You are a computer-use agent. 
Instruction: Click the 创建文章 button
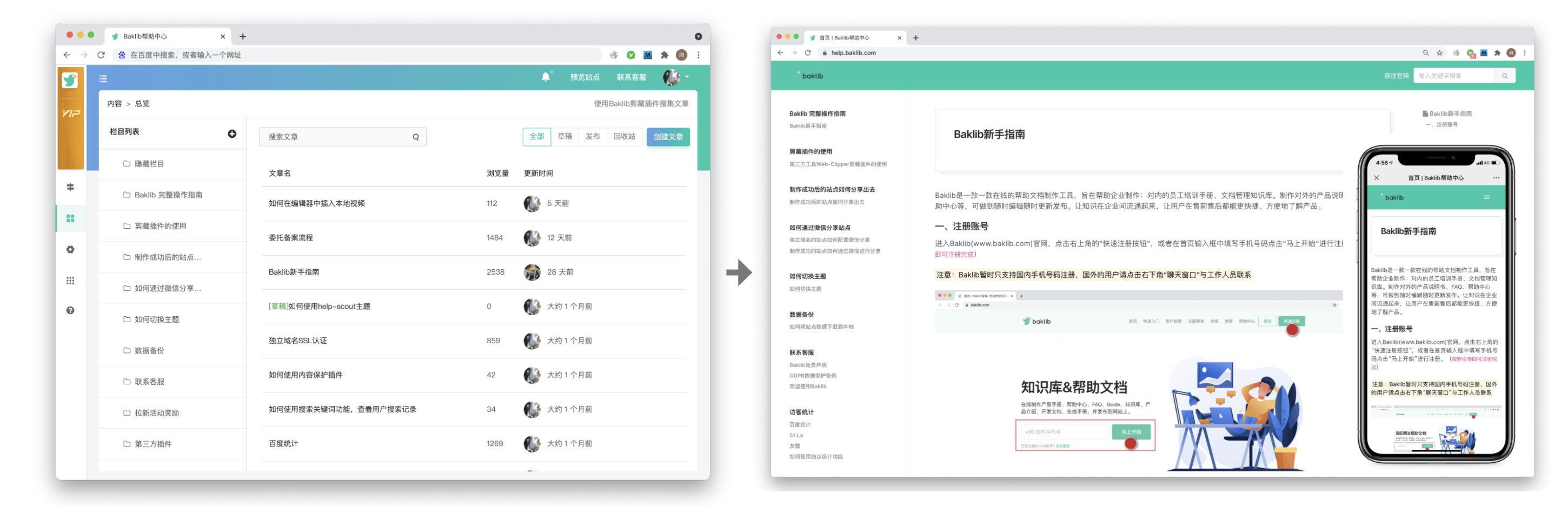coord(668,137)
